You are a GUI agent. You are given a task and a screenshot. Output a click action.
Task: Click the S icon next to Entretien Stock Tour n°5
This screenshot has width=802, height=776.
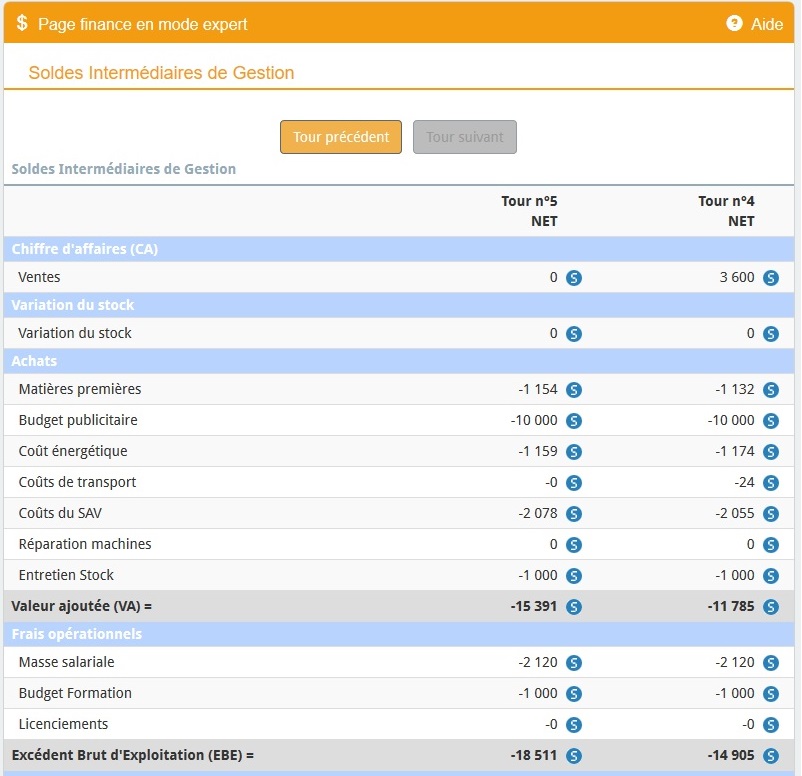tap(572, 575)
